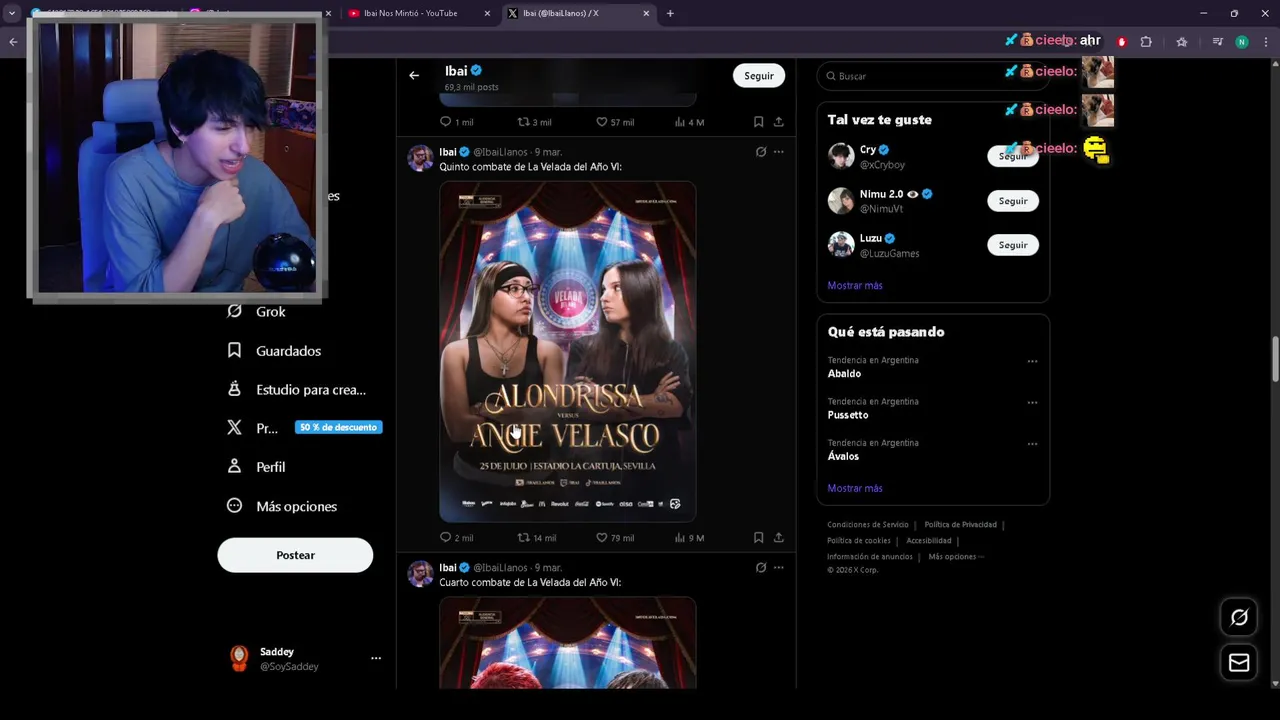Open Nimu 2.0 profile avatar
The image size is (1280, 720).
tap(841, 201)
